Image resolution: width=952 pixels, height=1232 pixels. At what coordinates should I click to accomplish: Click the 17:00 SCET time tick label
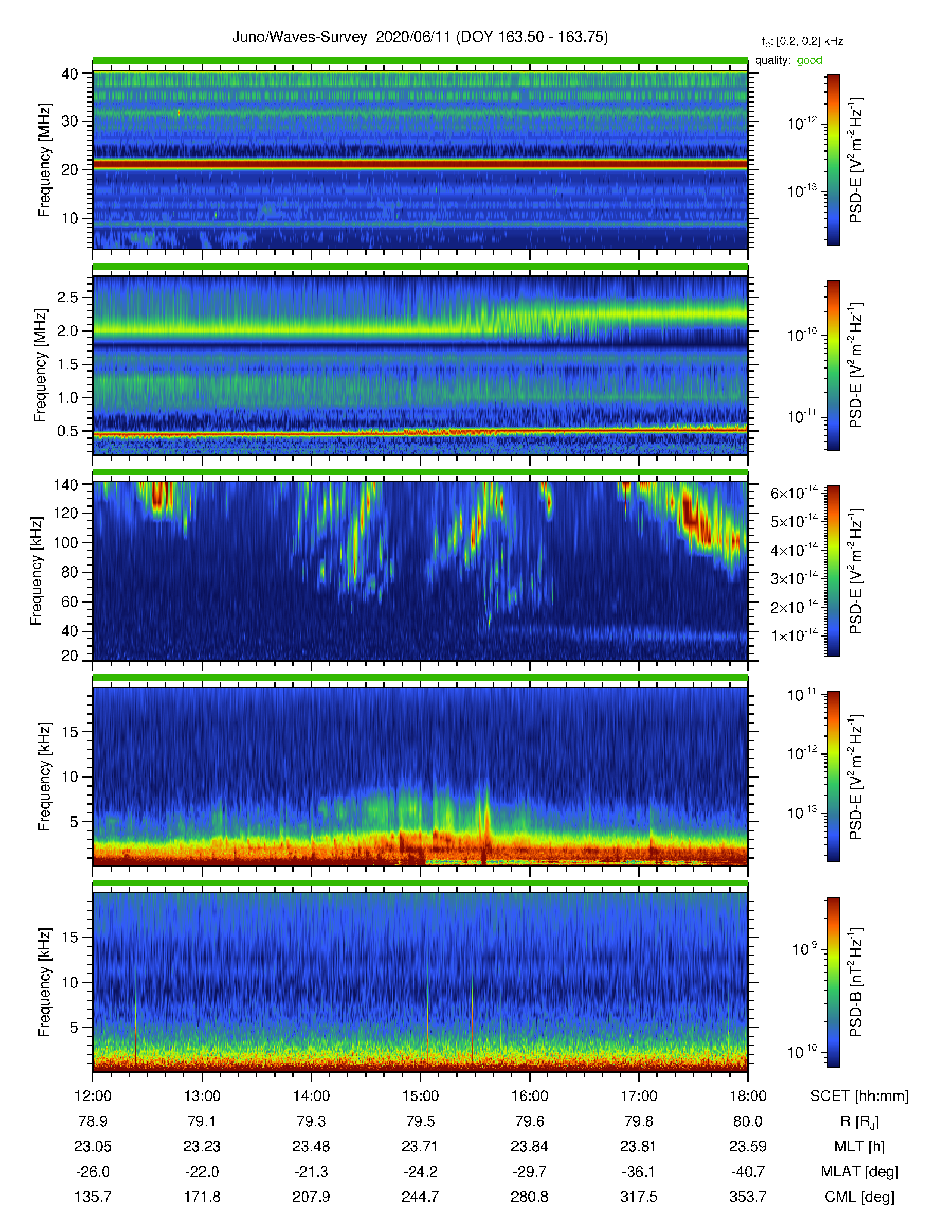pyautogui.click(x=639, y=1096)
